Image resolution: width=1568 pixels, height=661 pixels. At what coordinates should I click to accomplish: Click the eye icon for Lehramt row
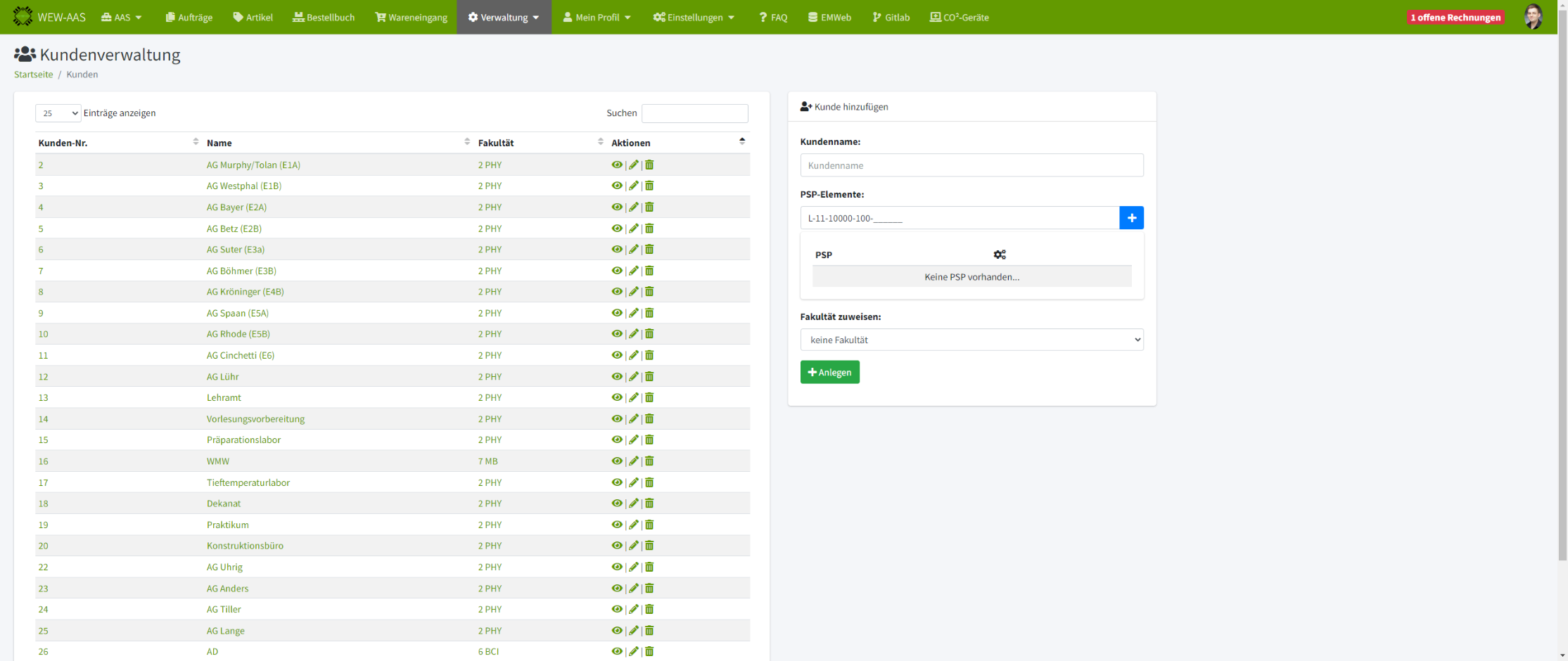[x=617, y=397]
